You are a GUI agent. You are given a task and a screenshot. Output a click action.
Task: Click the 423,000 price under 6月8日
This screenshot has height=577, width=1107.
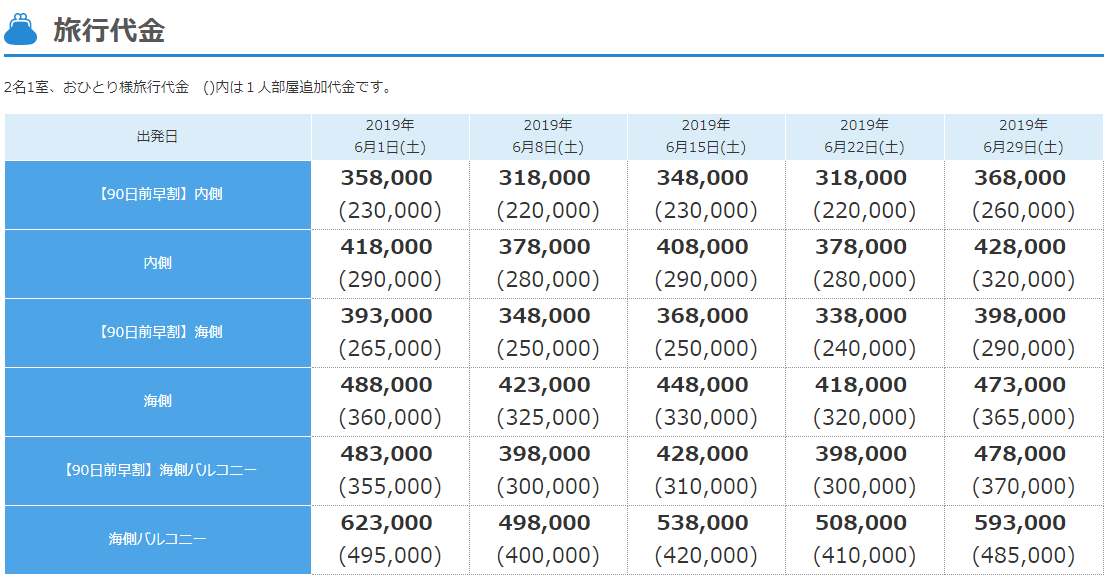[x=544, y=385]
